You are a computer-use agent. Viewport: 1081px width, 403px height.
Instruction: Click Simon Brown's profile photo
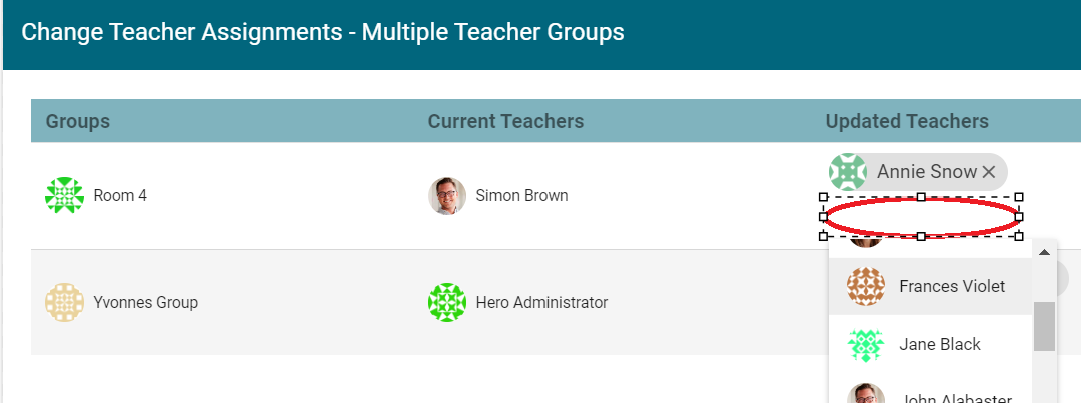[x=447, y=196]
